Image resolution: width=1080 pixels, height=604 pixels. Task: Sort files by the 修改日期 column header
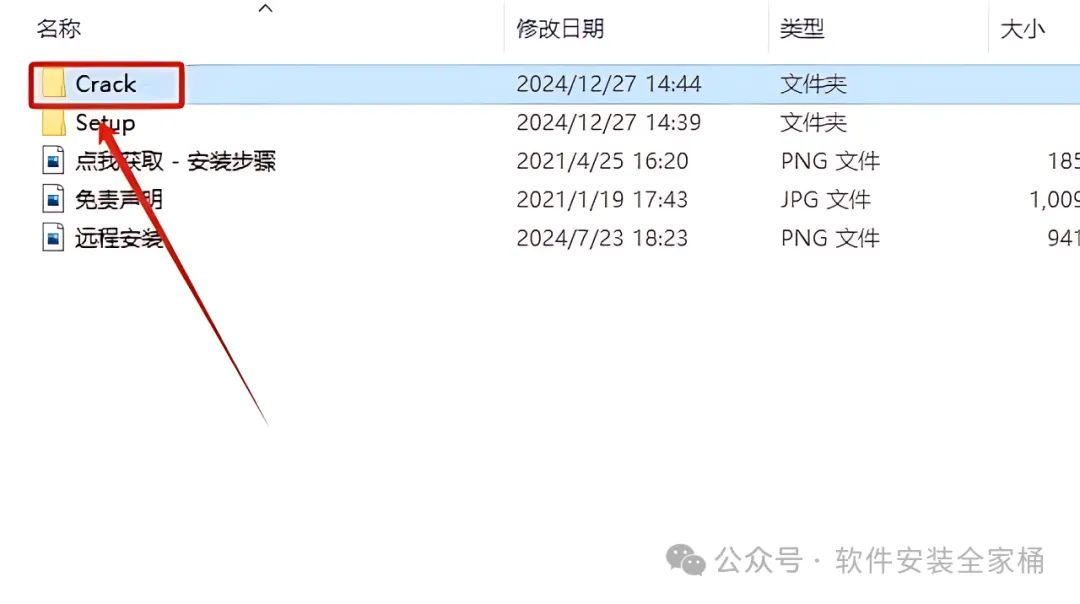tap(560, 29)
